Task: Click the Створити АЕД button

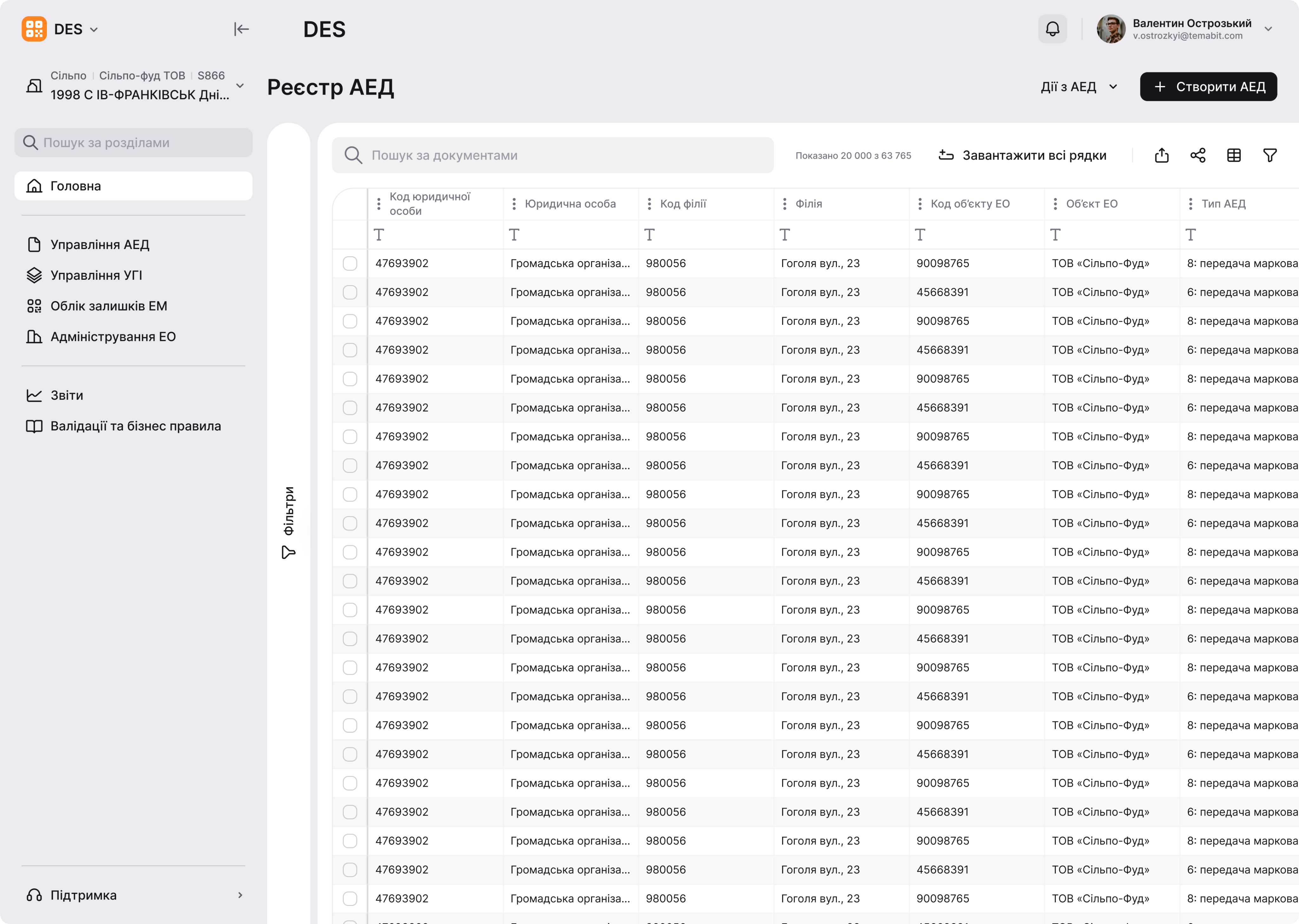Action: point(1208,87)
